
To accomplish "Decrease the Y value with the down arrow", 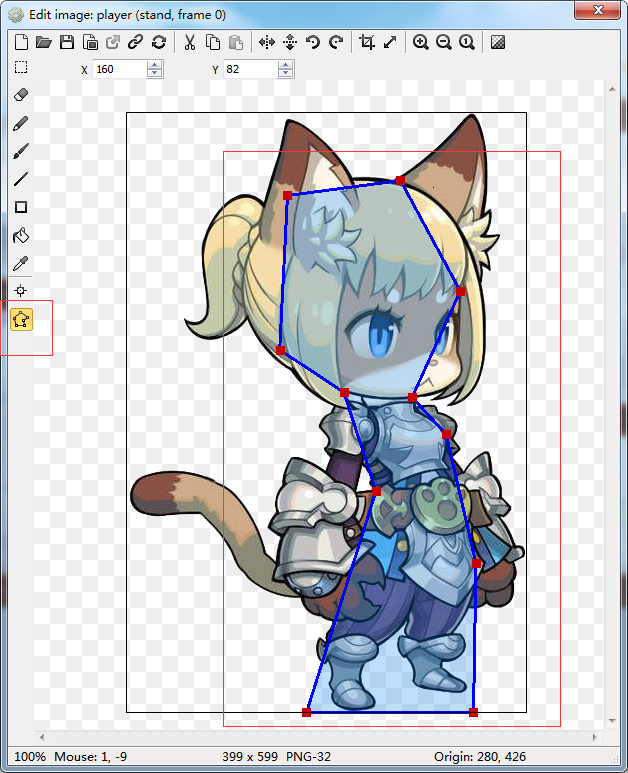I will [x=285, y=73].
